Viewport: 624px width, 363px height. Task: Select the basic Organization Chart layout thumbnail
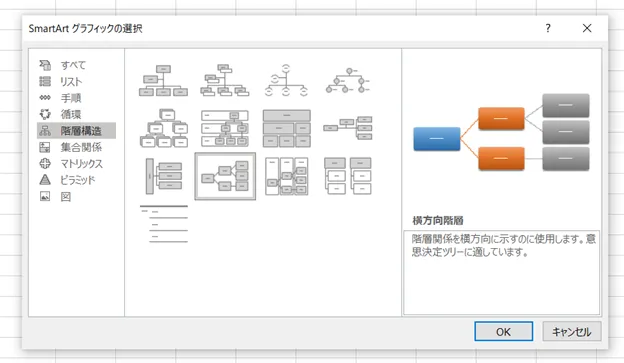[163, 81]
